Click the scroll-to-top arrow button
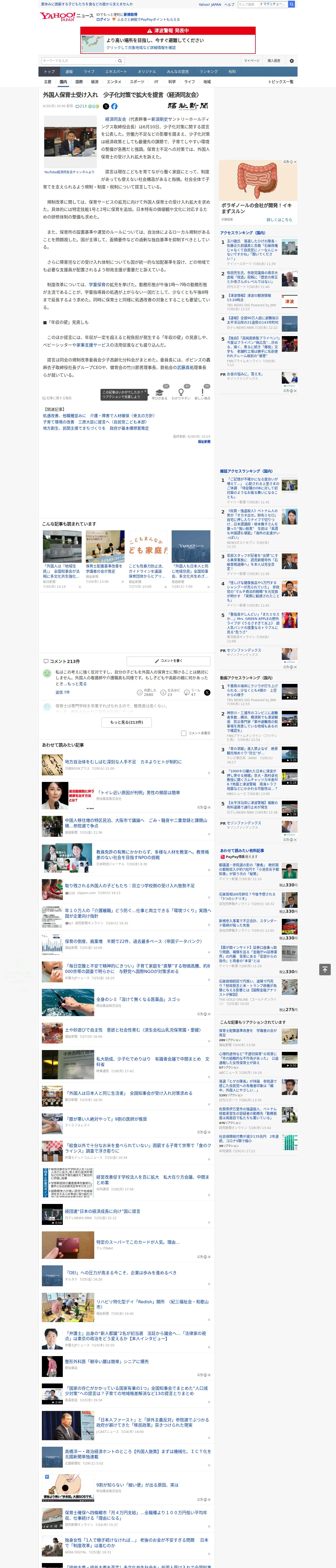 click(x=325, y=969)
